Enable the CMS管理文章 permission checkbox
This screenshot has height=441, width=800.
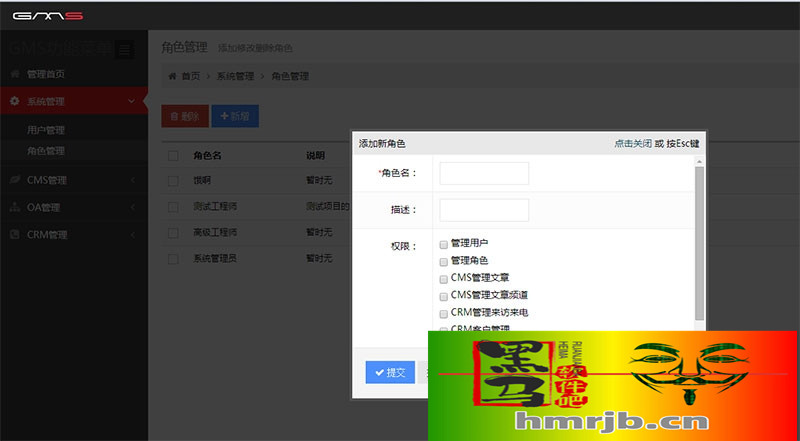[443, 278]
